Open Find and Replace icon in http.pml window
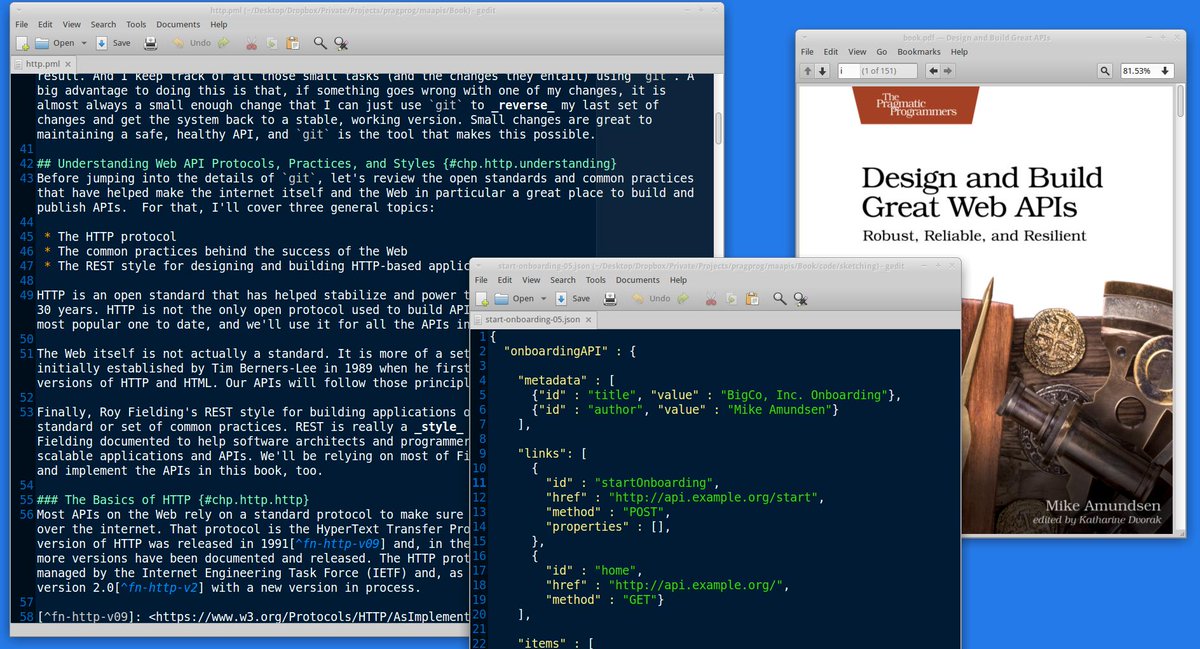The width and height of the screenshot is (1200, 649). click(341, 43)
